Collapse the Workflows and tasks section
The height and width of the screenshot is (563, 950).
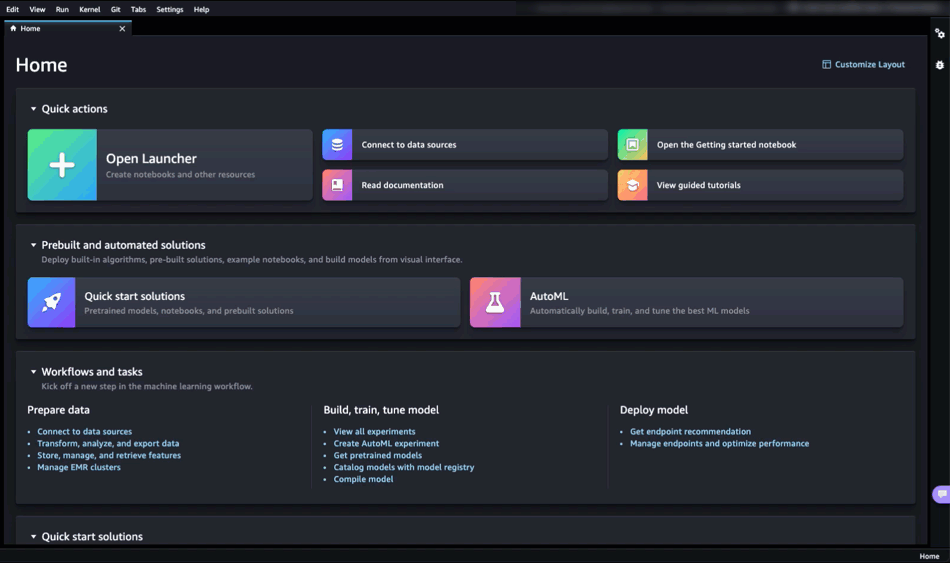click(x=33, y=372)
